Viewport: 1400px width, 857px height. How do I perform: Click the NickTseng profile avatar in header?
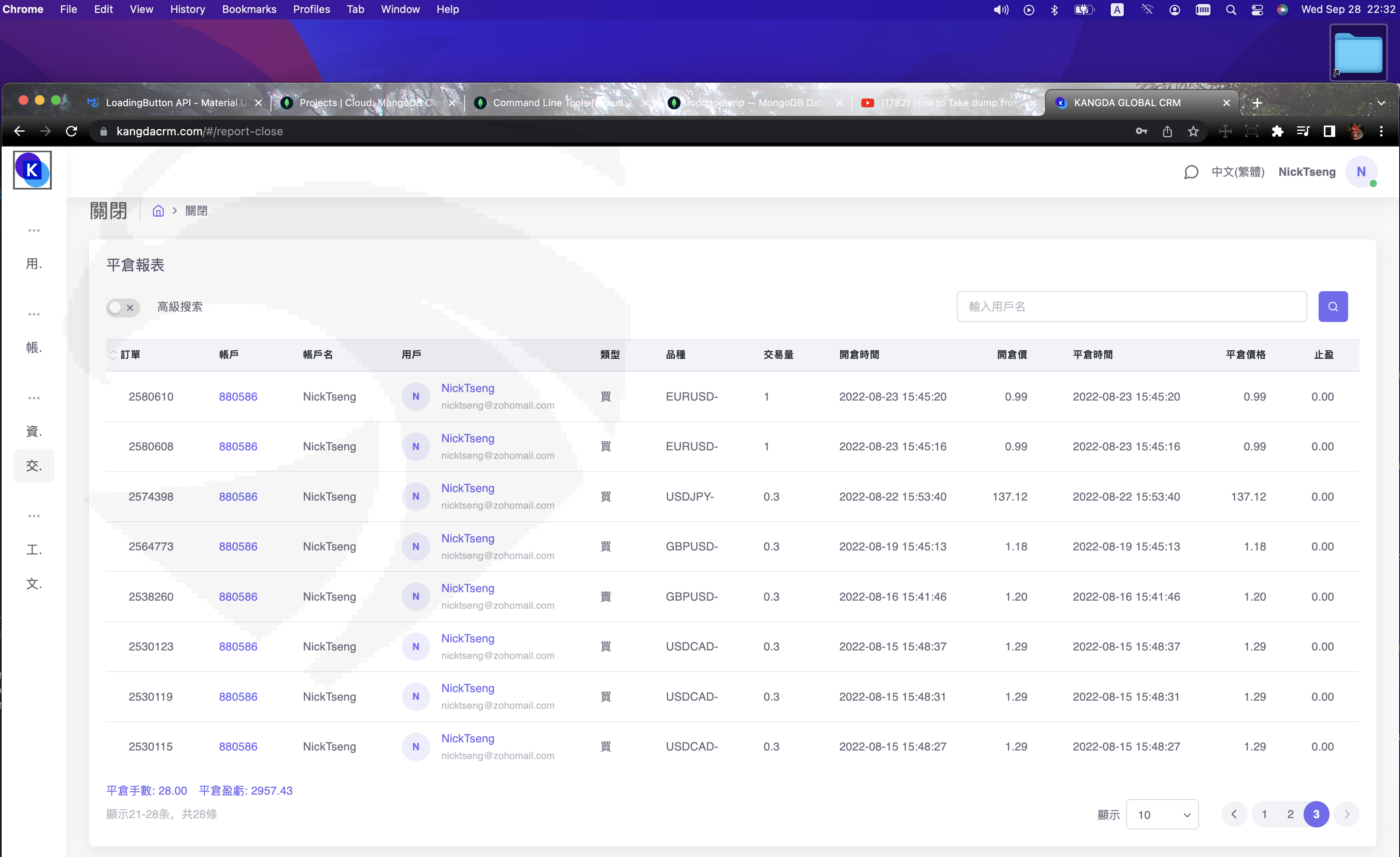[1362, 172]
